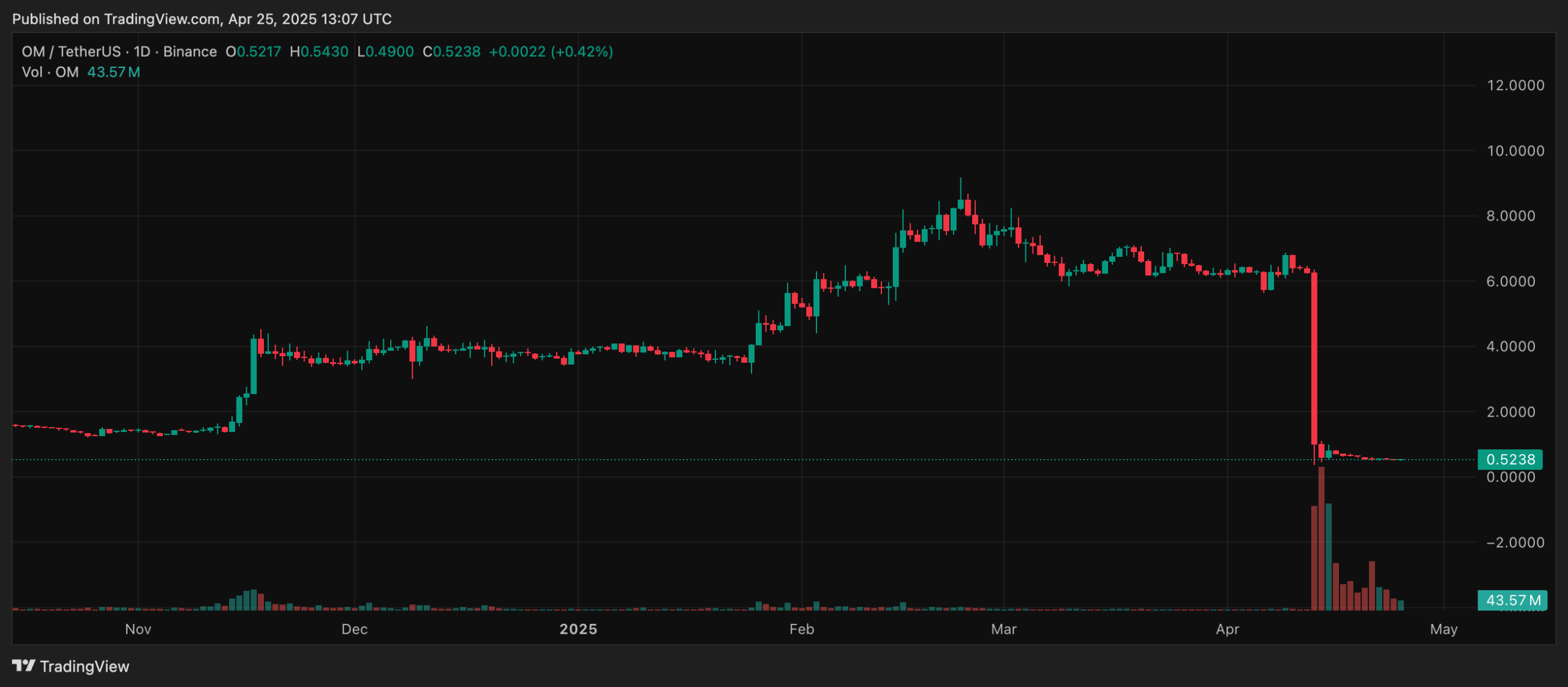Click the Binance exchange label
1568x687 pixels.
pyautogui.click(x=190, y=51)
